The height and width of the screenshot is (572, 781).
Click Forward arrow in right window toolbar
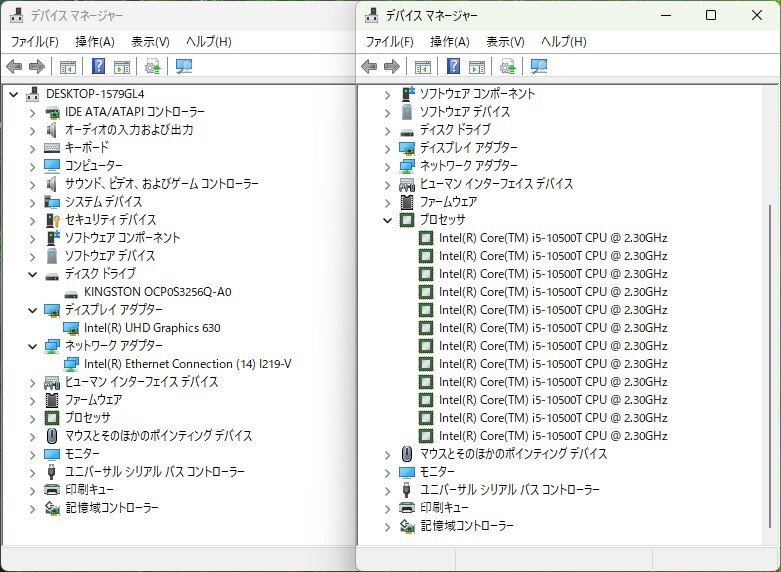point(392,66)
